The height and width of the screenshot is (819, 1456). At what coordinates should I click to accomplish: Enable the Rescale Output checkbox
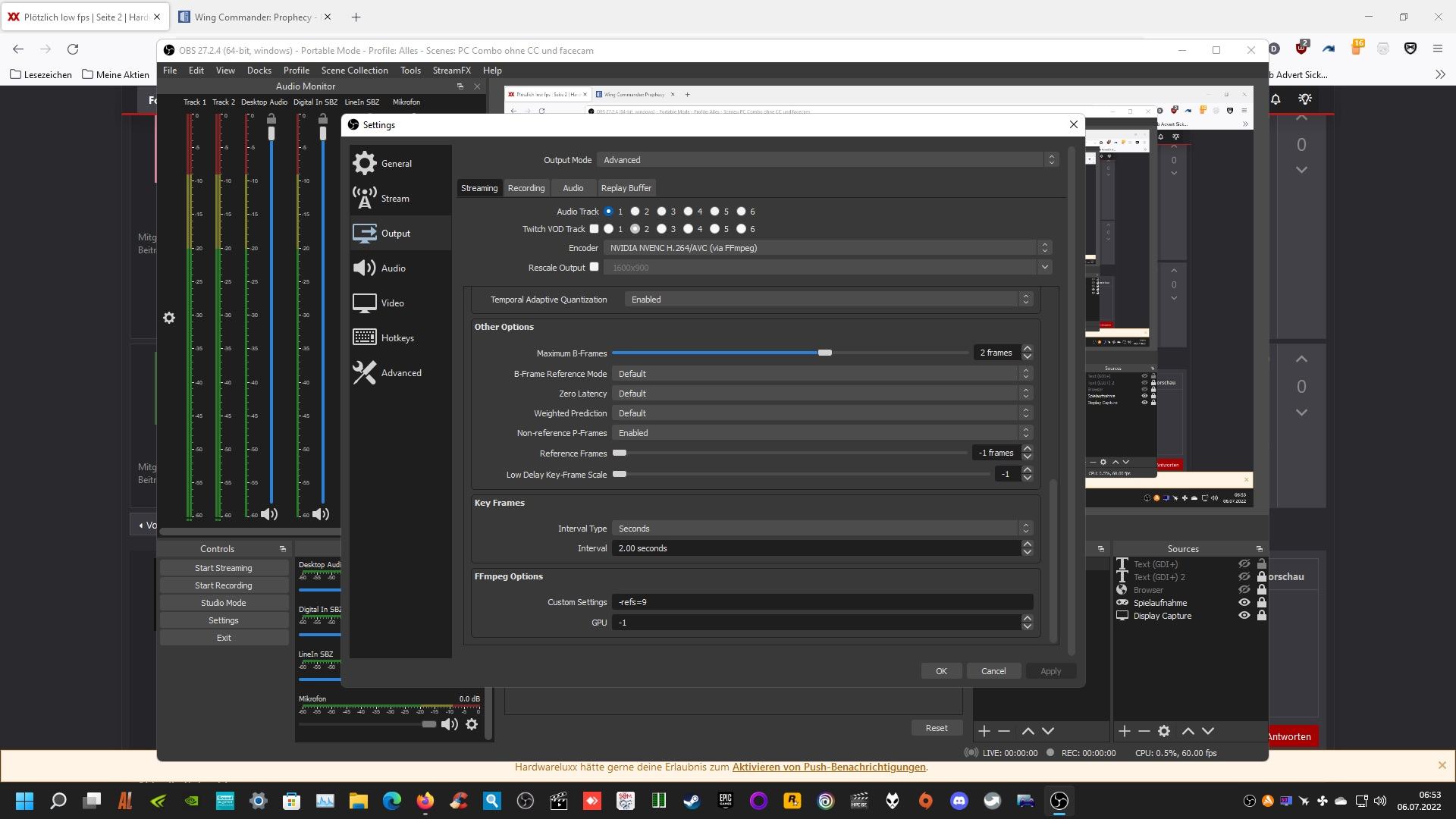click(x=595, y=267)
